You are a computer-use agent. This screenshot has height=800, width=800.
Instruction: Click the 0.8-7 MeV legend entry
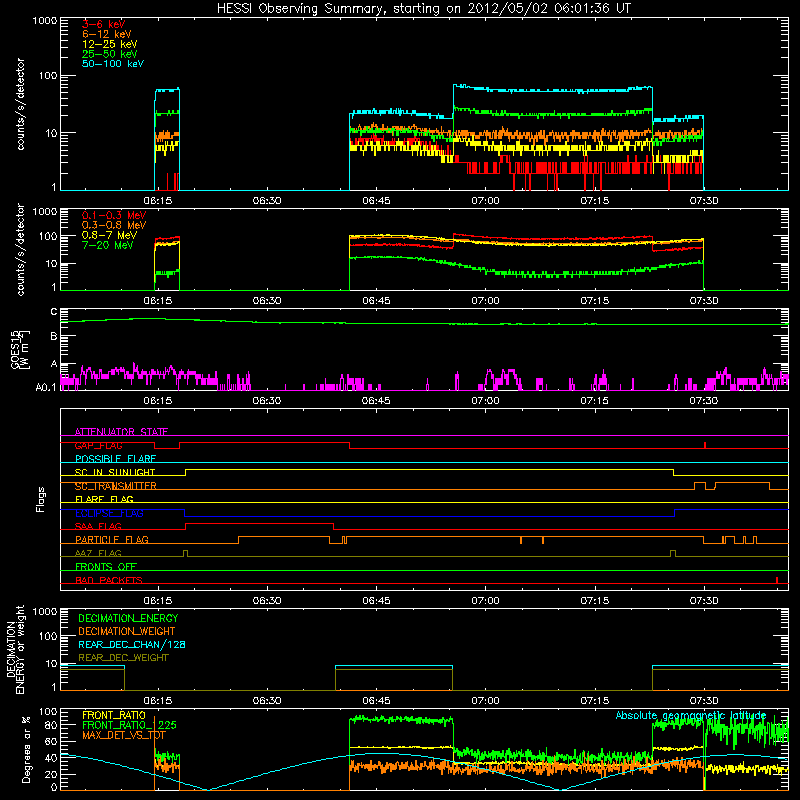[x=109, y=236]
